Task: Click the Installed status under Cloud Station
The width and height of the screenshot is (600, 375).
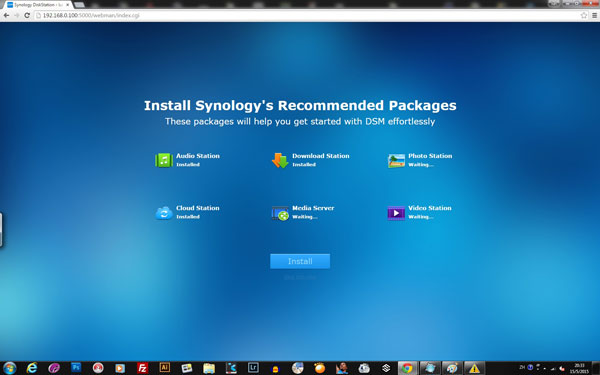Action: click(188, 217)
